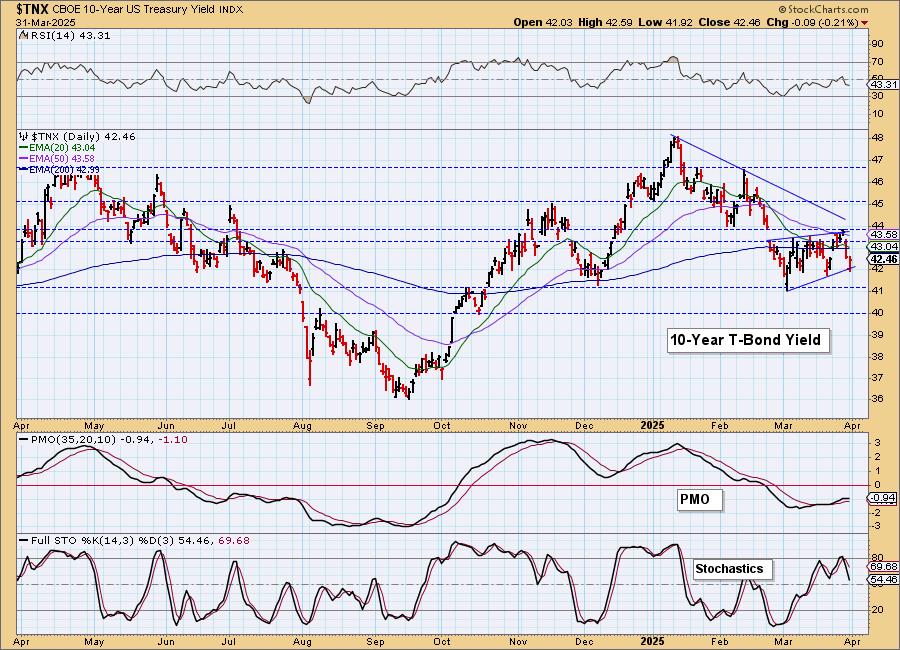The width and height of the screenshot is (900, 650).
Task: Click the High 42.59 value
Action: 606,22
